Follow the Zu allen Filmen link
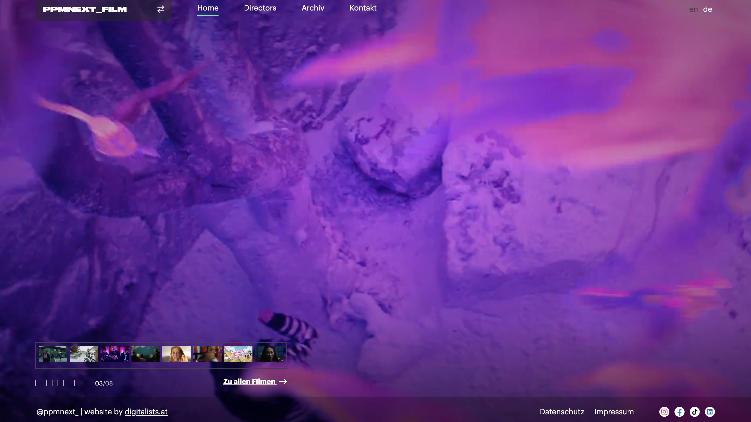 pos(255,382)
